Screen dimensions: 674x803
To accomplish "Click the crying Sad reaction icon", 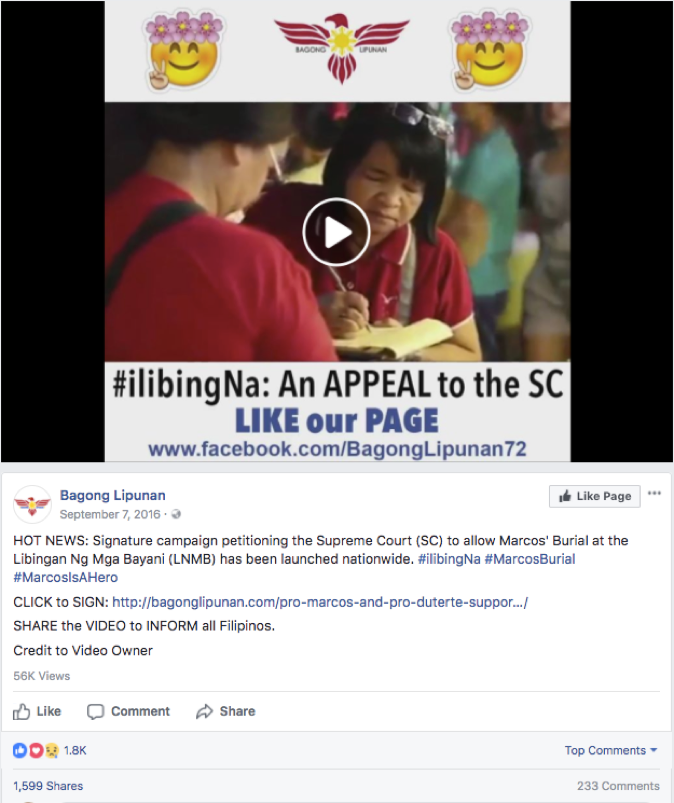I will pos(52,751).
